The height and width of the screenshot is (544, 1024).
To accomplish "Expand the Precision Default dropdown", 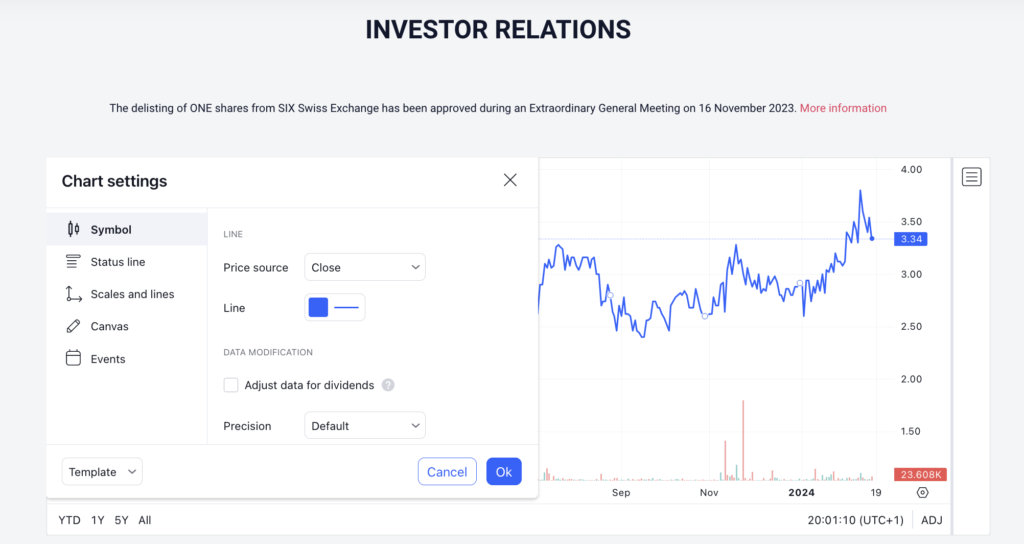I will click(x=364, y=426).
